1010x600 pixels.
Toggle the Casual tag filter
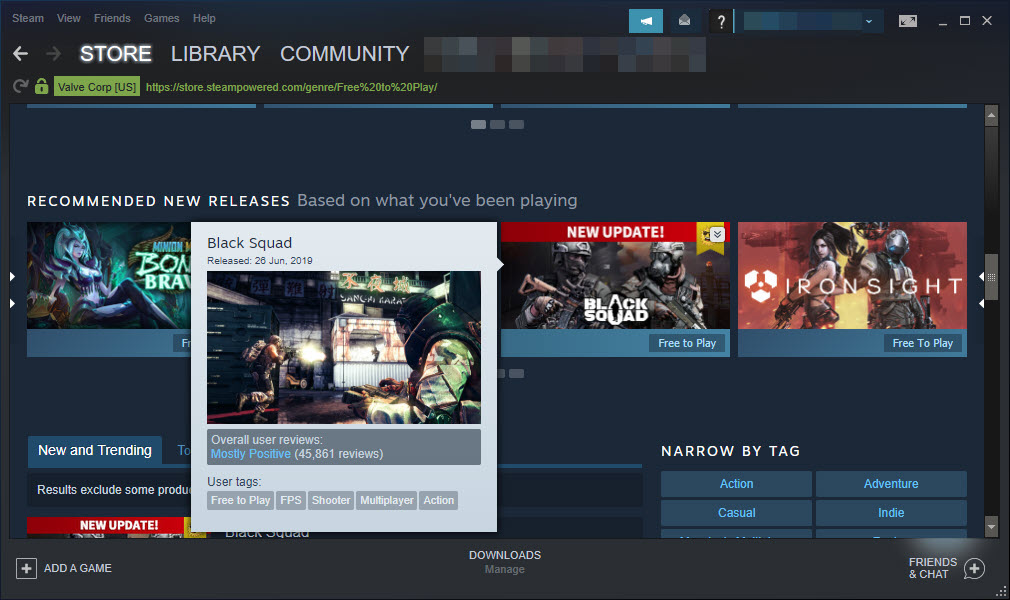click(x=736, y=512)
